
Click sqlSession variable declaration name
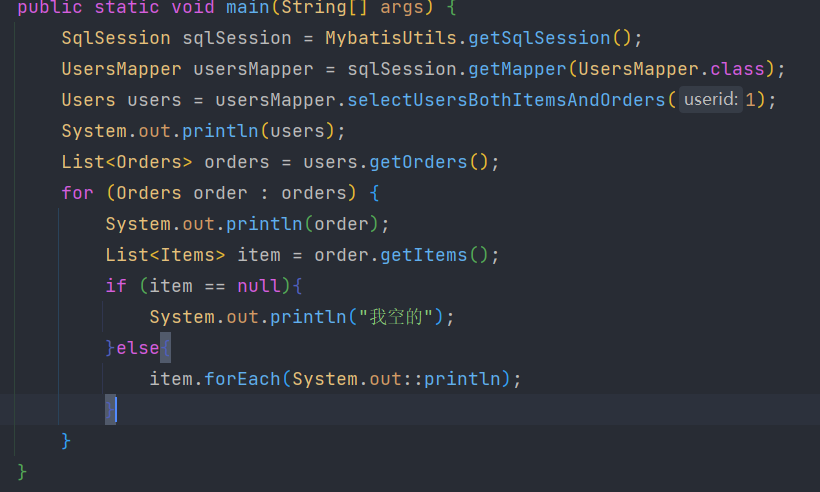click(237, 38)
